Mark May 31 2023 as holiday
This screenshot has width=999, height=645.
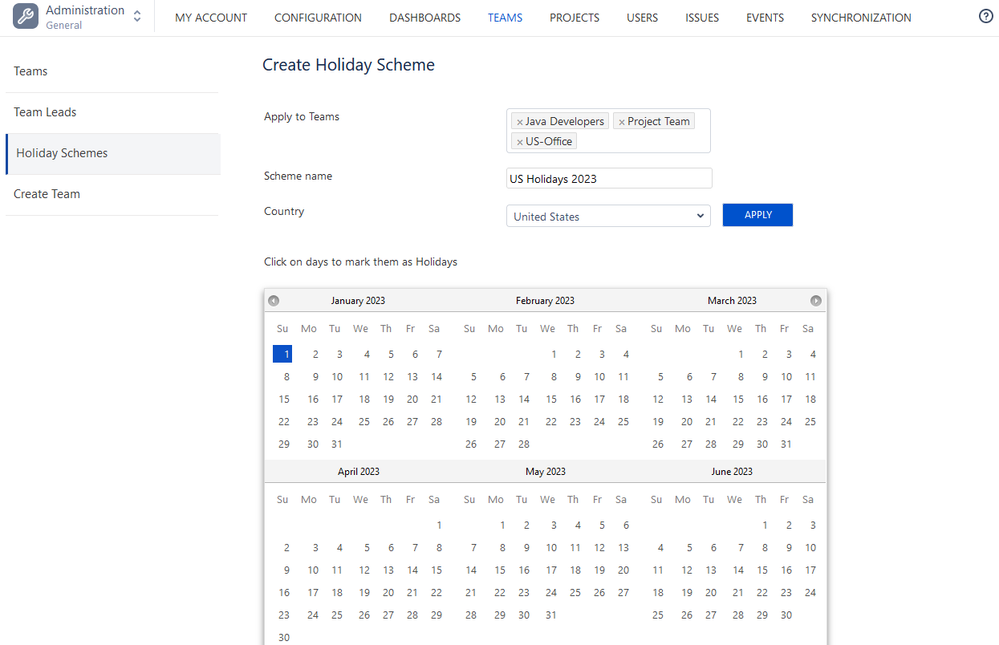coord(551,615)
